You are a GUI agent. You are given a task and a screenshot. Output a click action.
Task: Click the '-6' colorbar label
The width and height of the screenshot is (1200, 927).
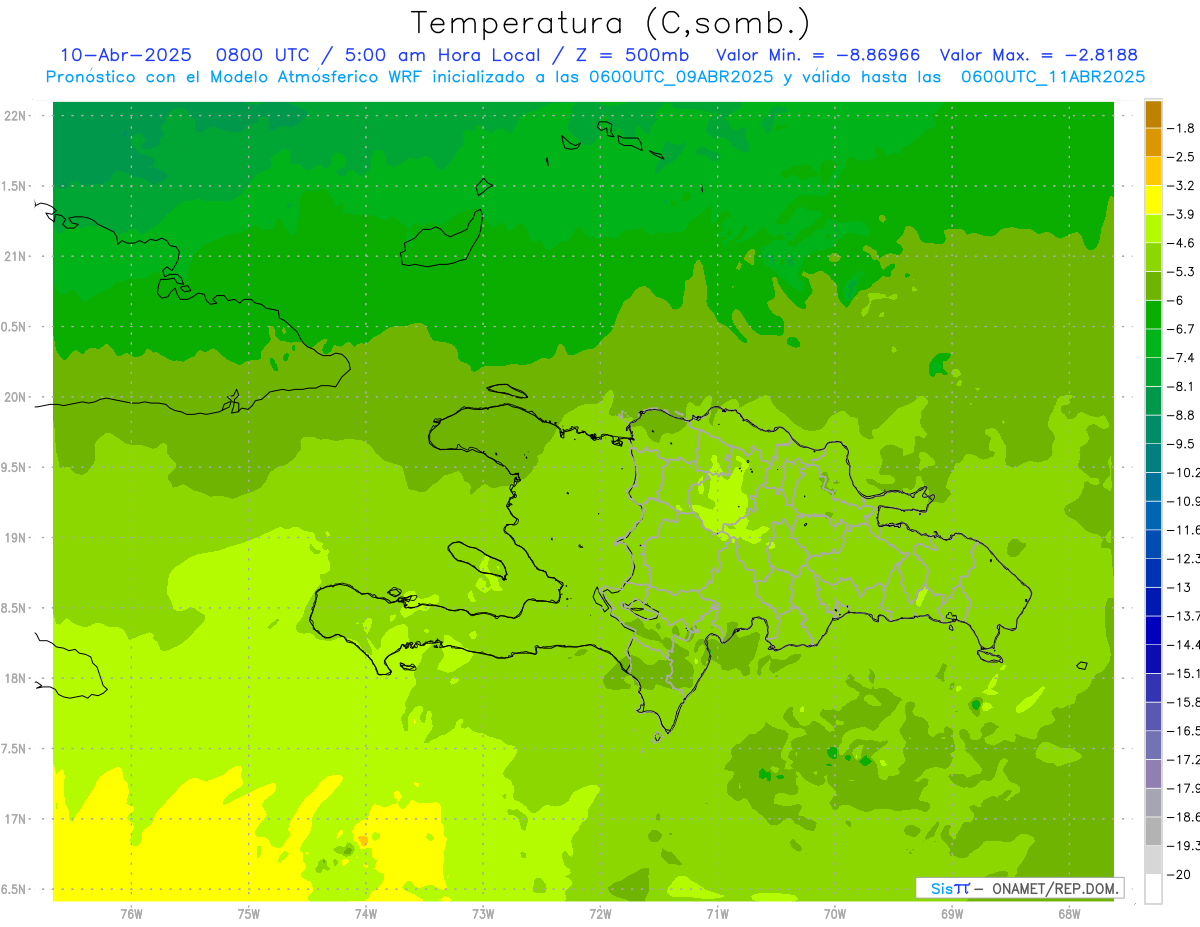(x=1176, y=301)
